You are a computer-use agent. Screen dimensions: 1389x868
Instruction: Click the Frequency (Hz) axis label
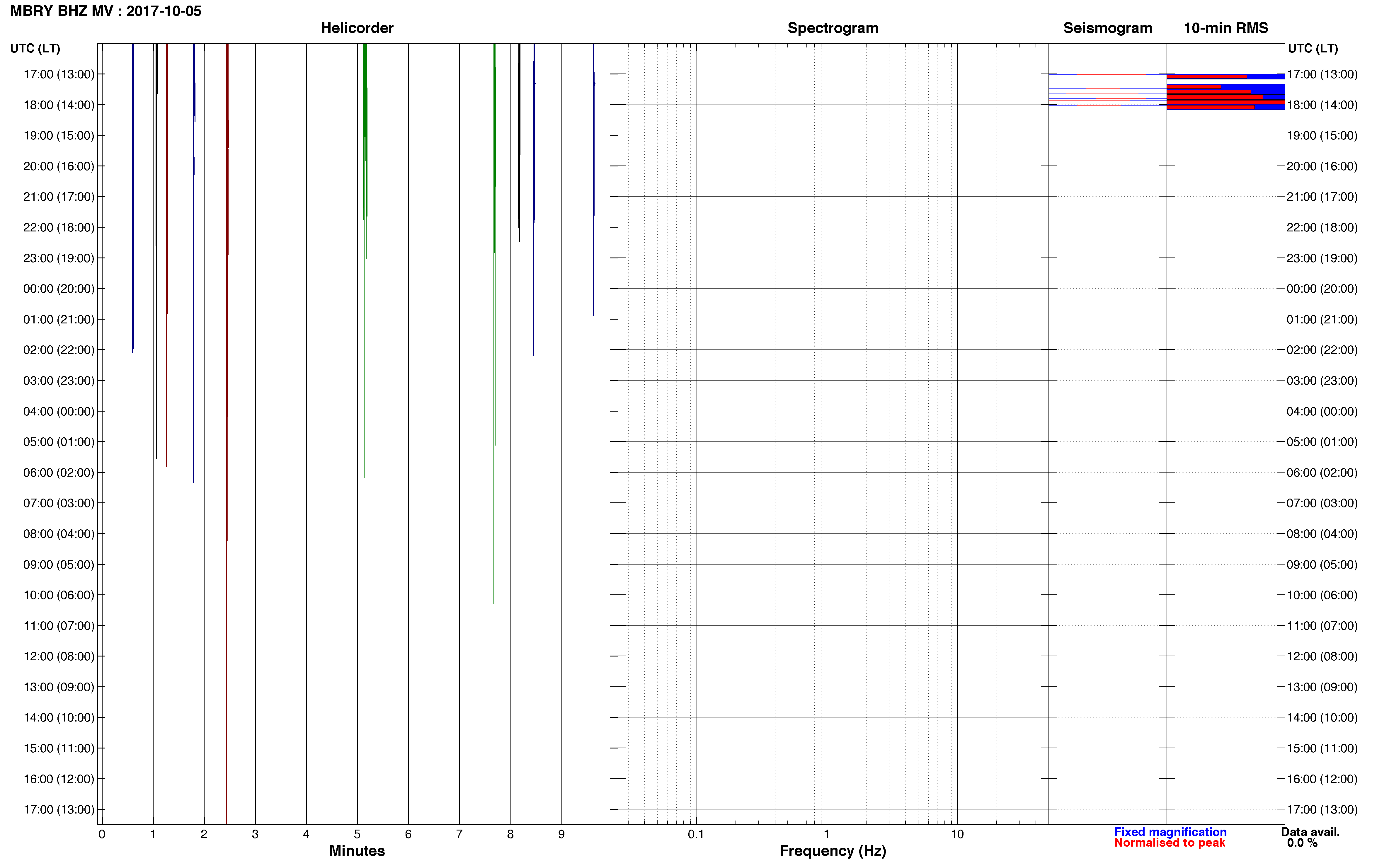tap(833, 851)
